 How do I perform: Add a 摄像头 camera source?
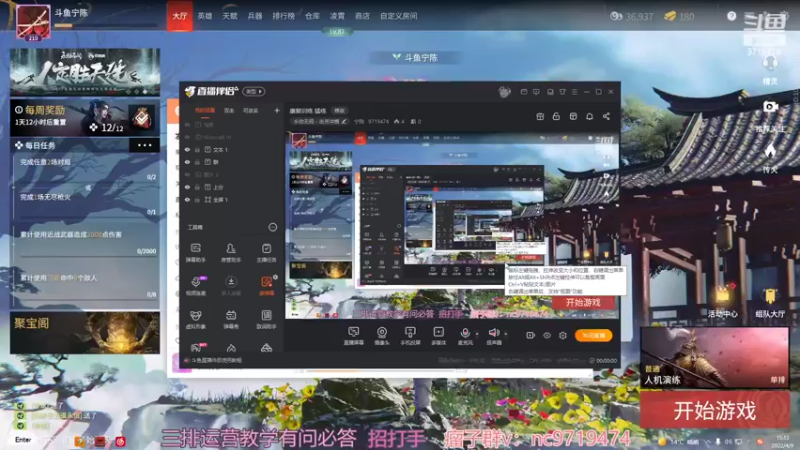click(x=382, y=336)
